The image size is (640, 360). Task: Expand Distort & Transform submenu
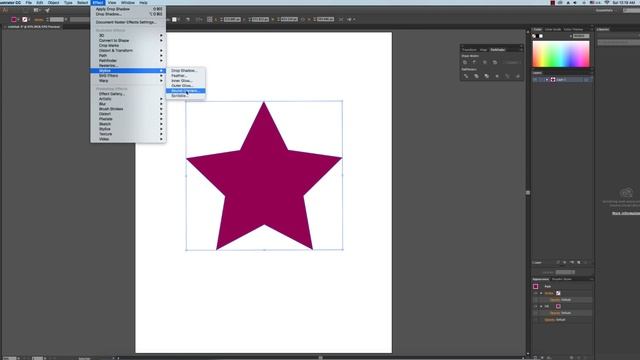click(128, 51)
